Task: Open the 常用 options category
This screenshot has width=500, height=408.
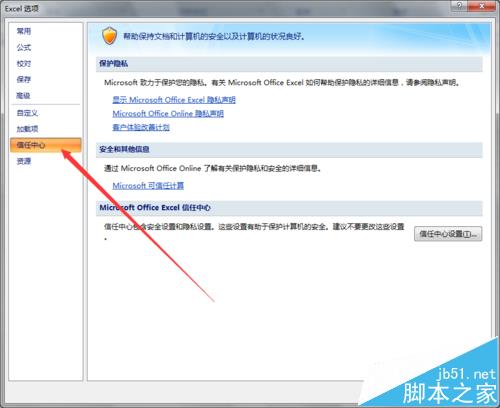Action: 24,31
